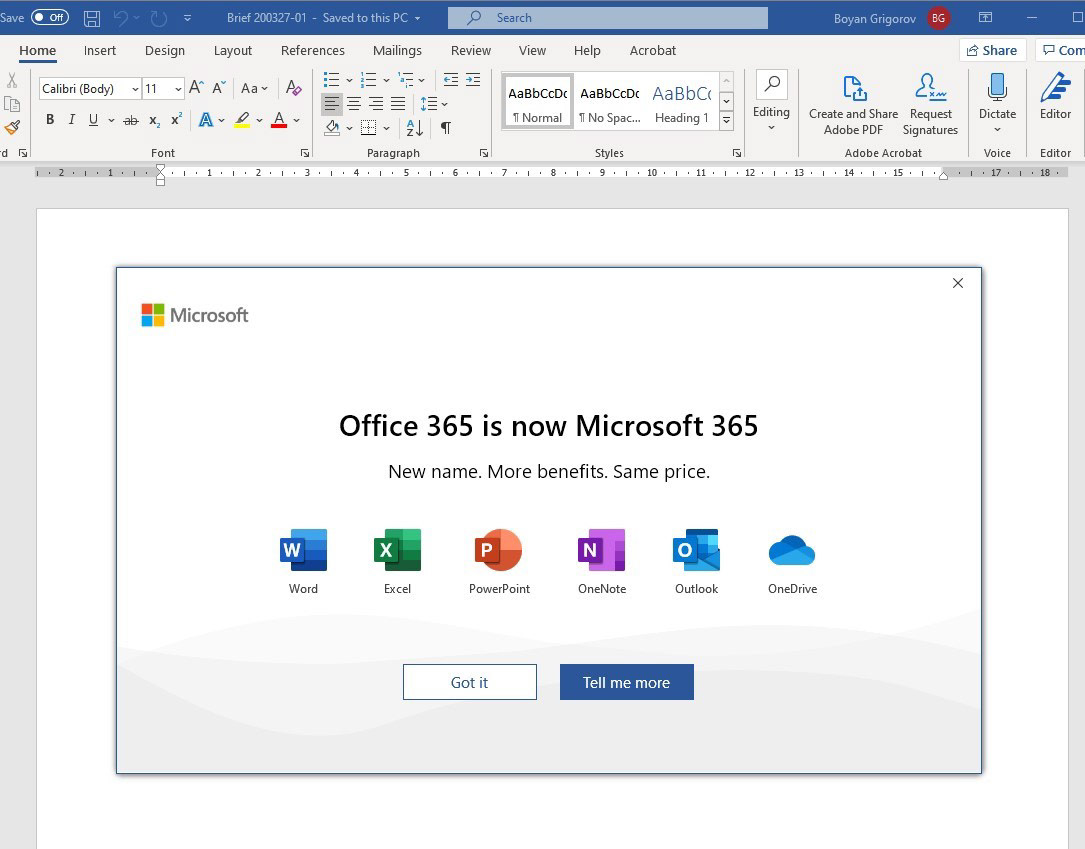Undo the last action
The height and width of the screenshot is (849, 1085).
coord(121,19)
